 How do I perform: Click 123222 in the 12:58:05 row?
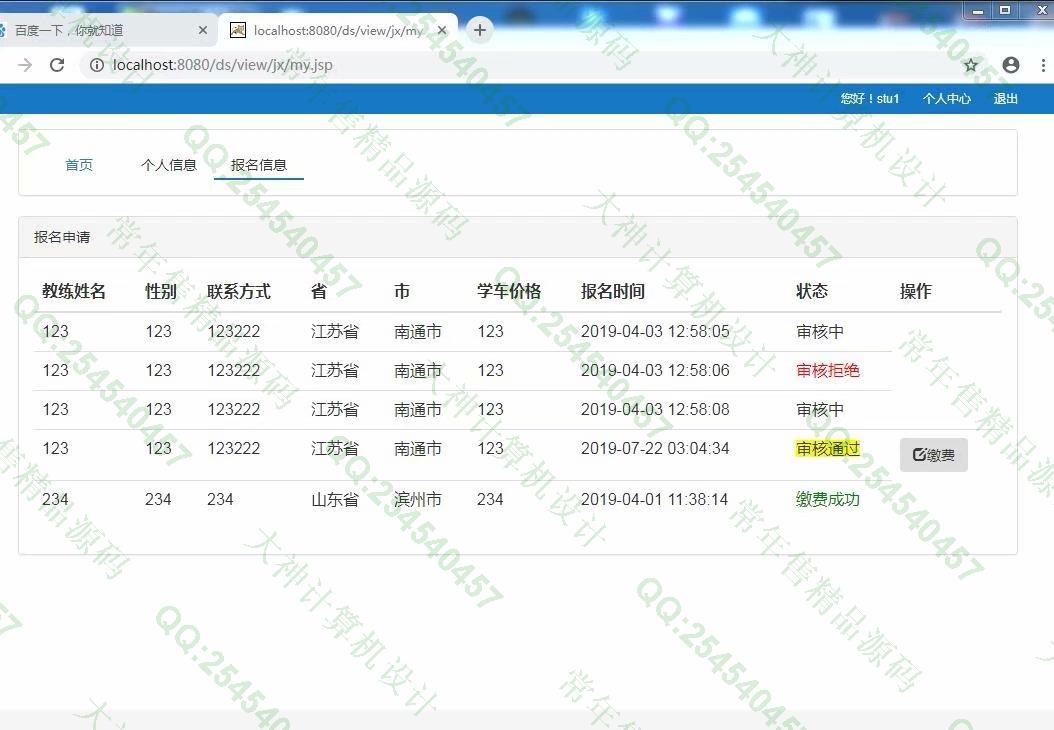pyautogui.click(x=233, y=331)
